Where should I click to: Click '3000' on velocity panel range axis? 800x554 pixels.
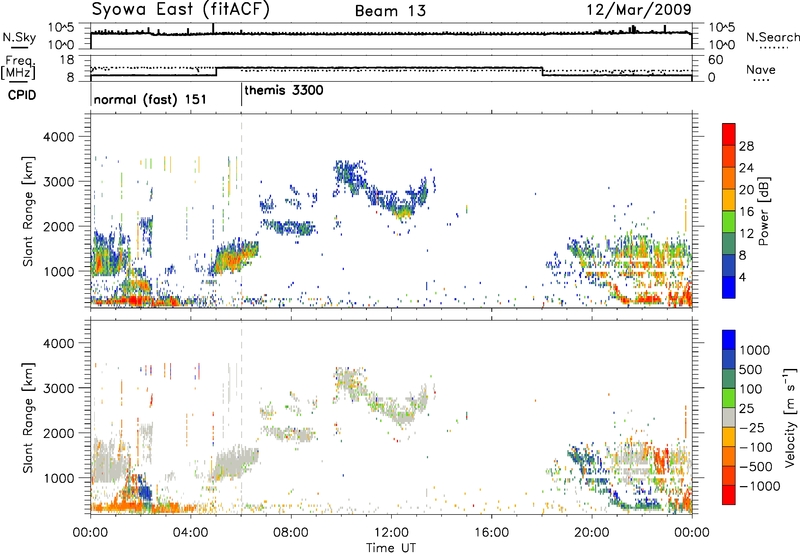point(58,388)
